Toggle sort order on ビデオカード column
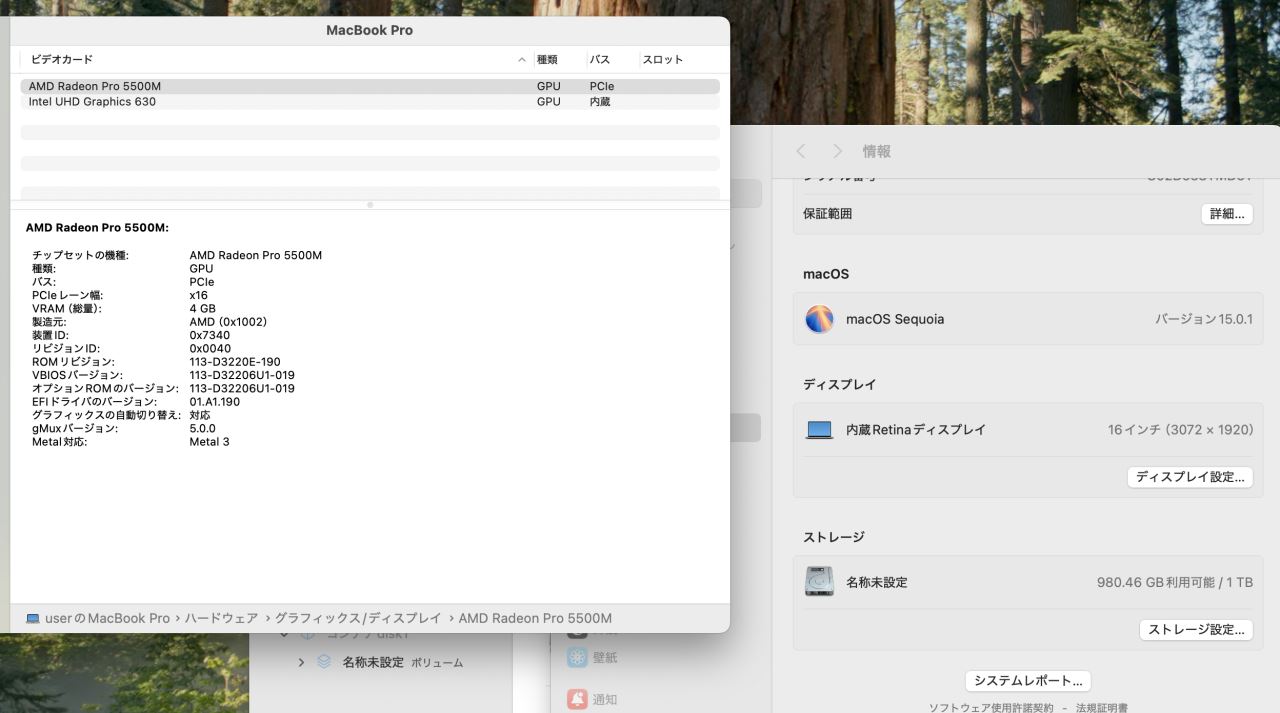Image resolution: width=1280 pixels, height=713 pixels. click(521, 60)
